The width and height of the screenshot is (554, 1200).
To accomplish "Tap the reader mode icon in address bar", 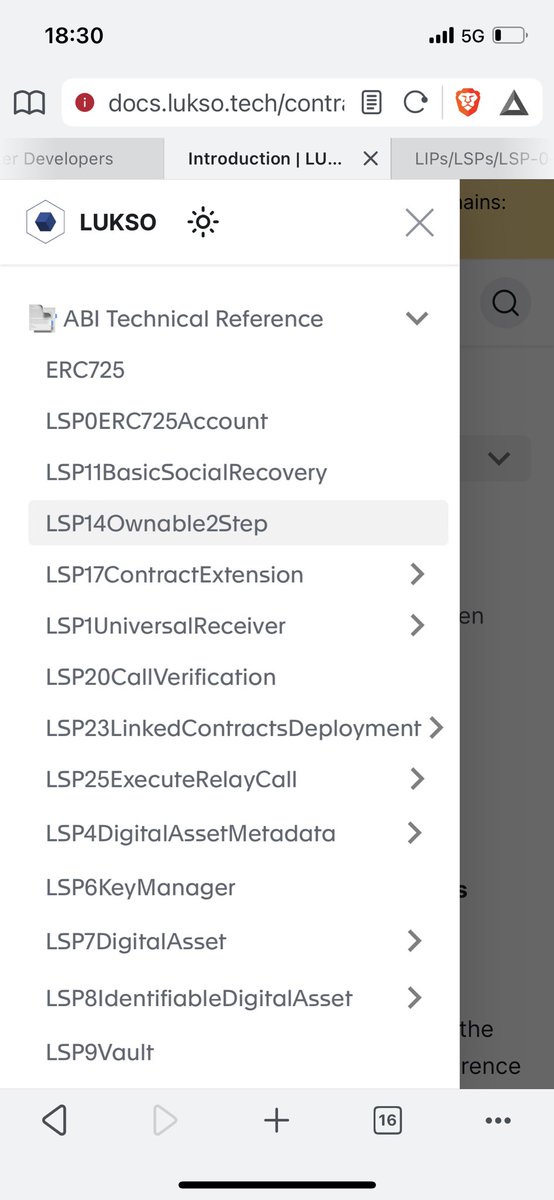I will click(x=371, y=102).
